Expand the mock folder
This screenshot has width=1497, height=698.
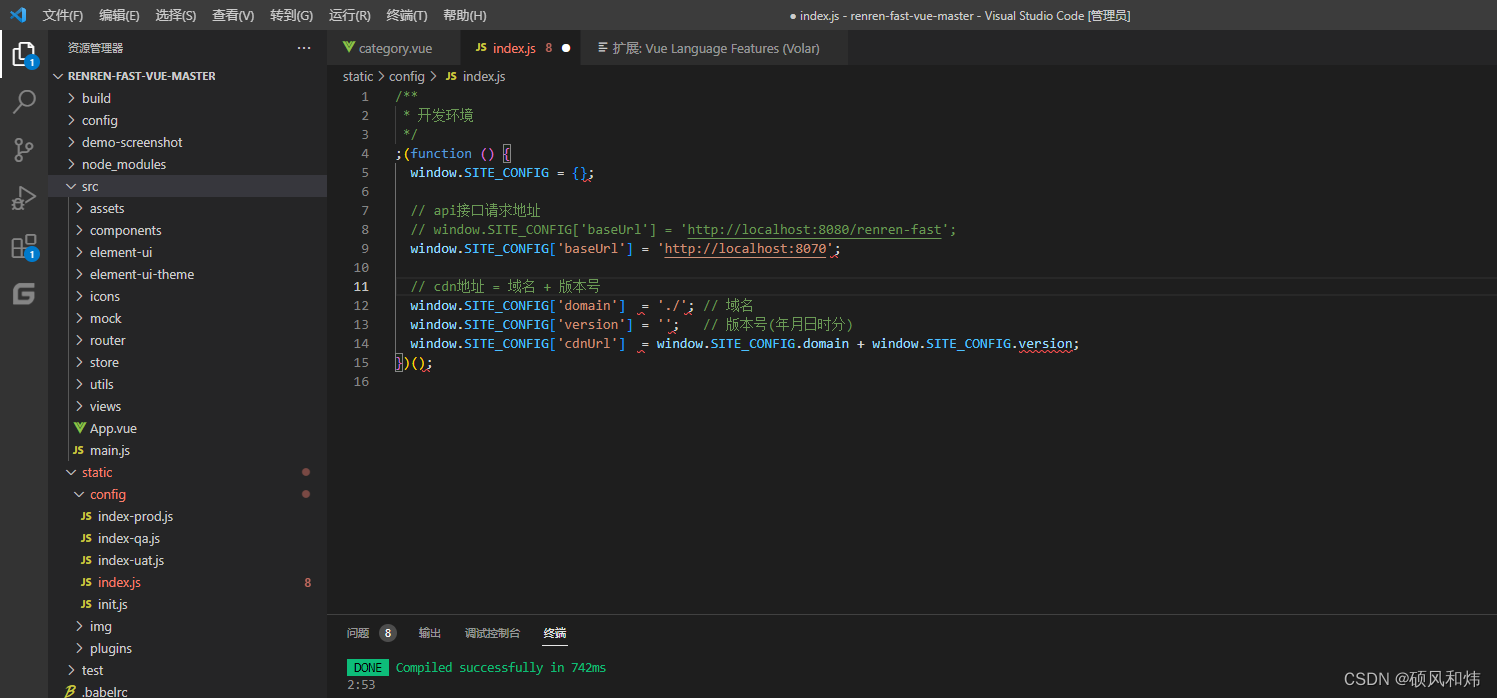coord(187,318)
